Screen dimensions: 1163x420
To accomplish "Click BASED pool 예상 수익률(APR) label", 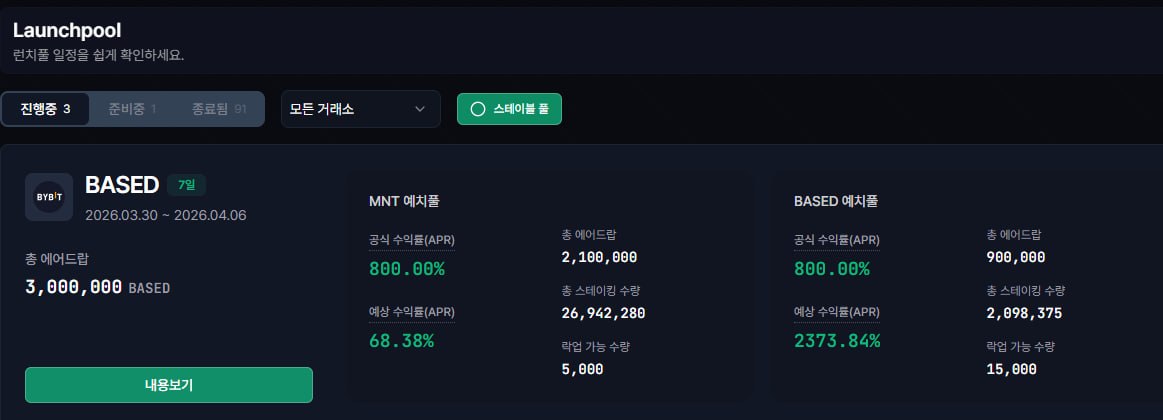I will pos(837,312).
